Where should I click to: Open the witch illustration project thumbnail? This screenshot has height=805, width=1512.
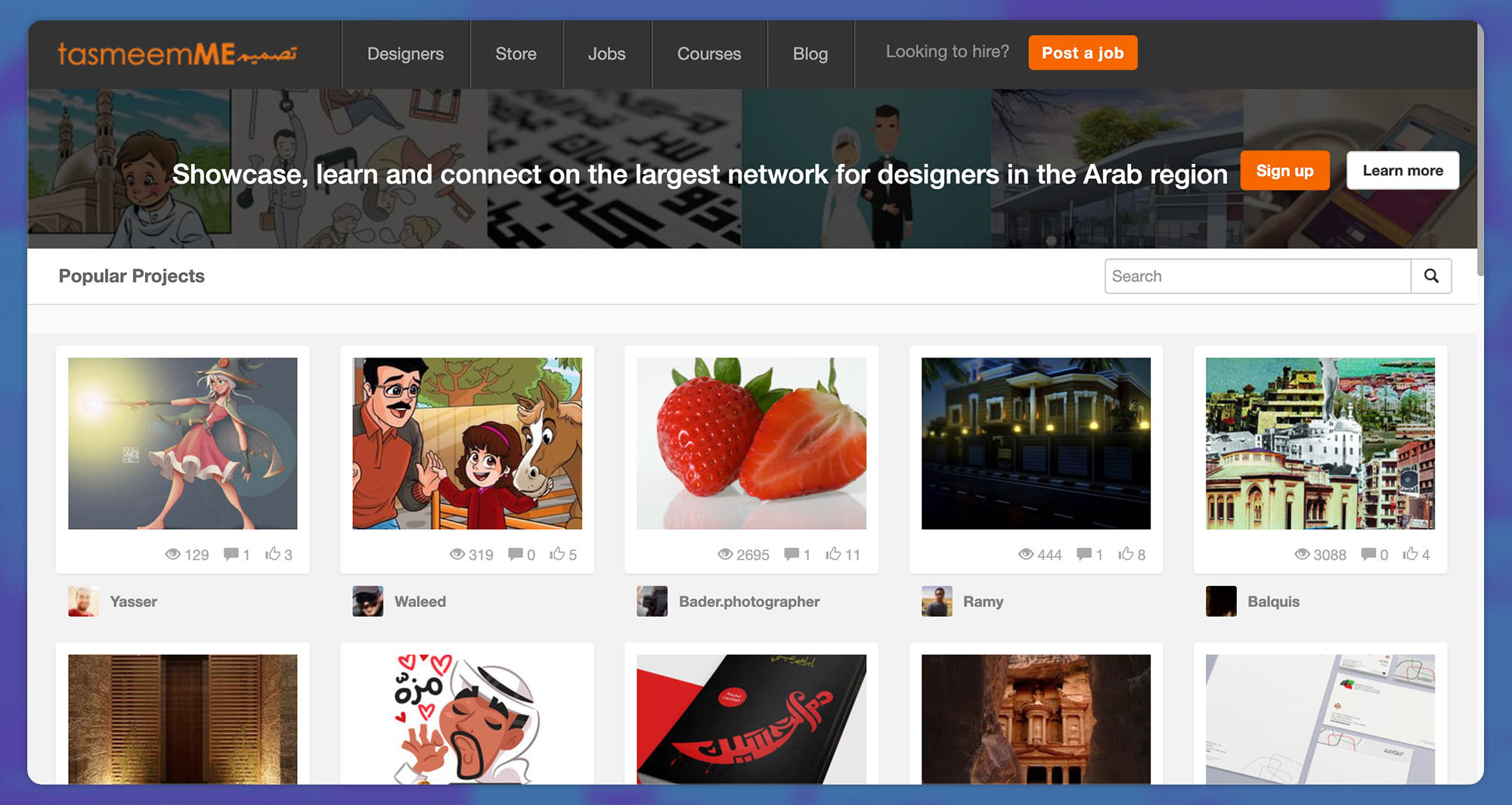[183, 444]
